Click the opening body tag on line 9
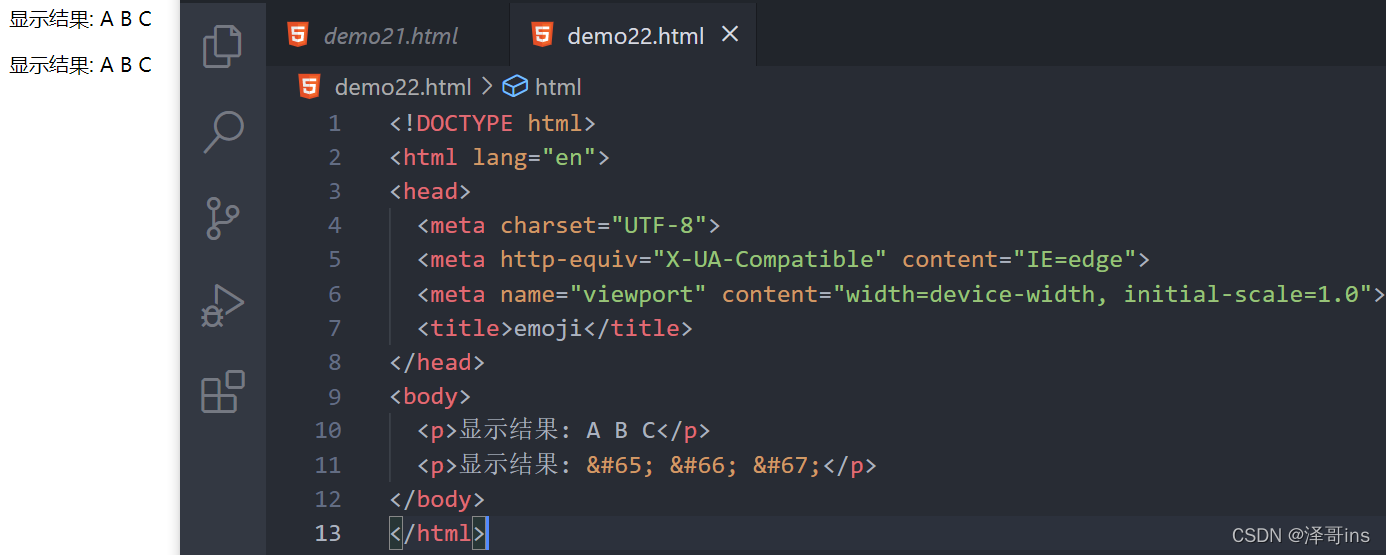This screenshot has width=1386, height=555. tap(430, 397)
